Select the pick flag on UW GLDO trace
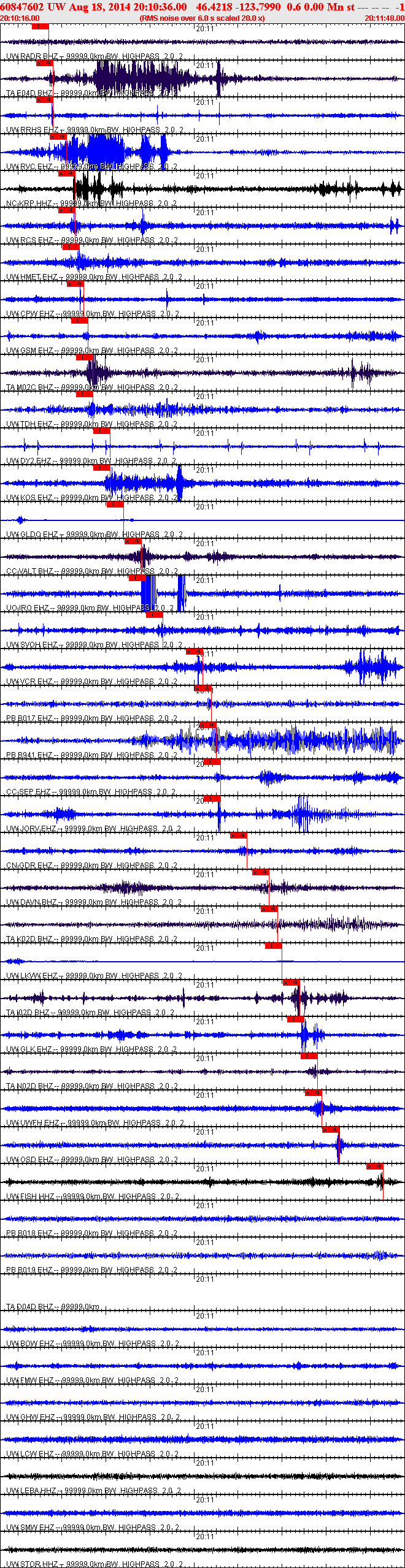Image resolution: width=405 pixels, height=1568 pixels. click(x=115, y=504)
